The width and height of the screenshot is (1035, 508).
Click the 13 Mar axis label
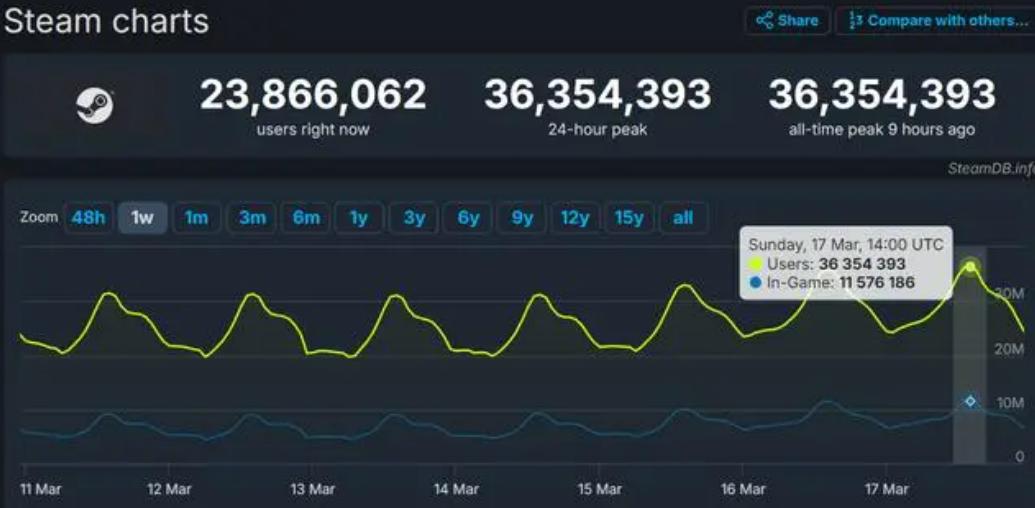312,490
